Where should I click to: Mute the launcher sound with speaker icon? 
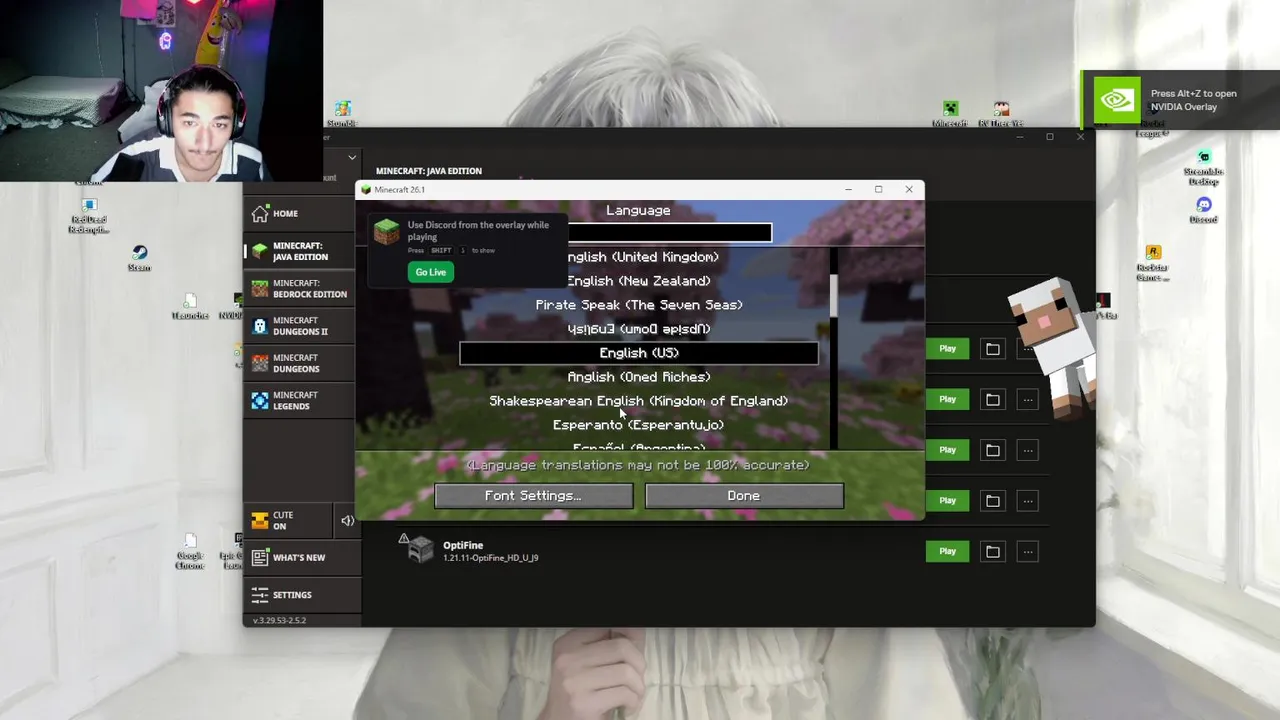coord(347,521)
